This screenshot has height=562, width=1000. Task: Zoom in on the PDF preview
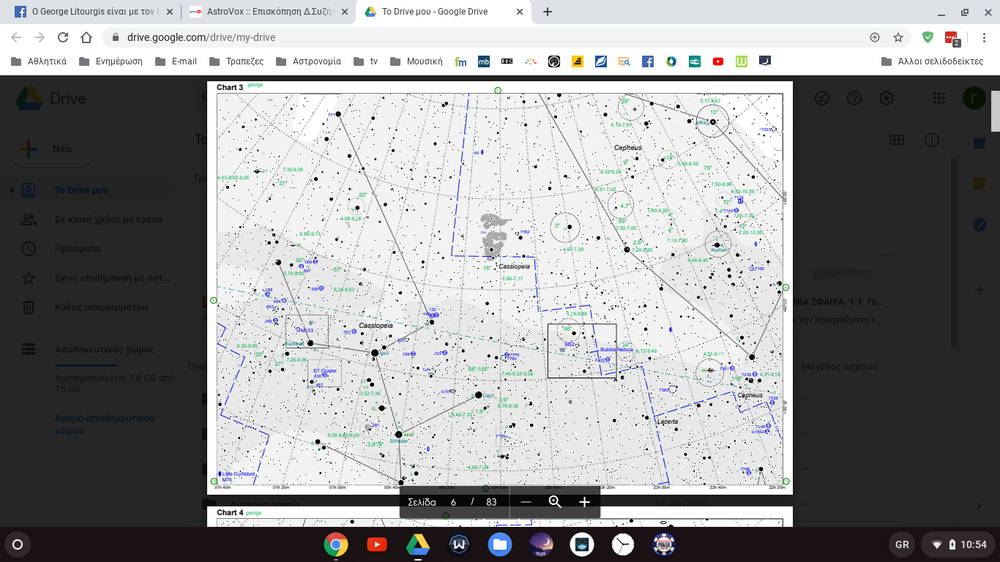pyautogui.click(x=584, y=502)
